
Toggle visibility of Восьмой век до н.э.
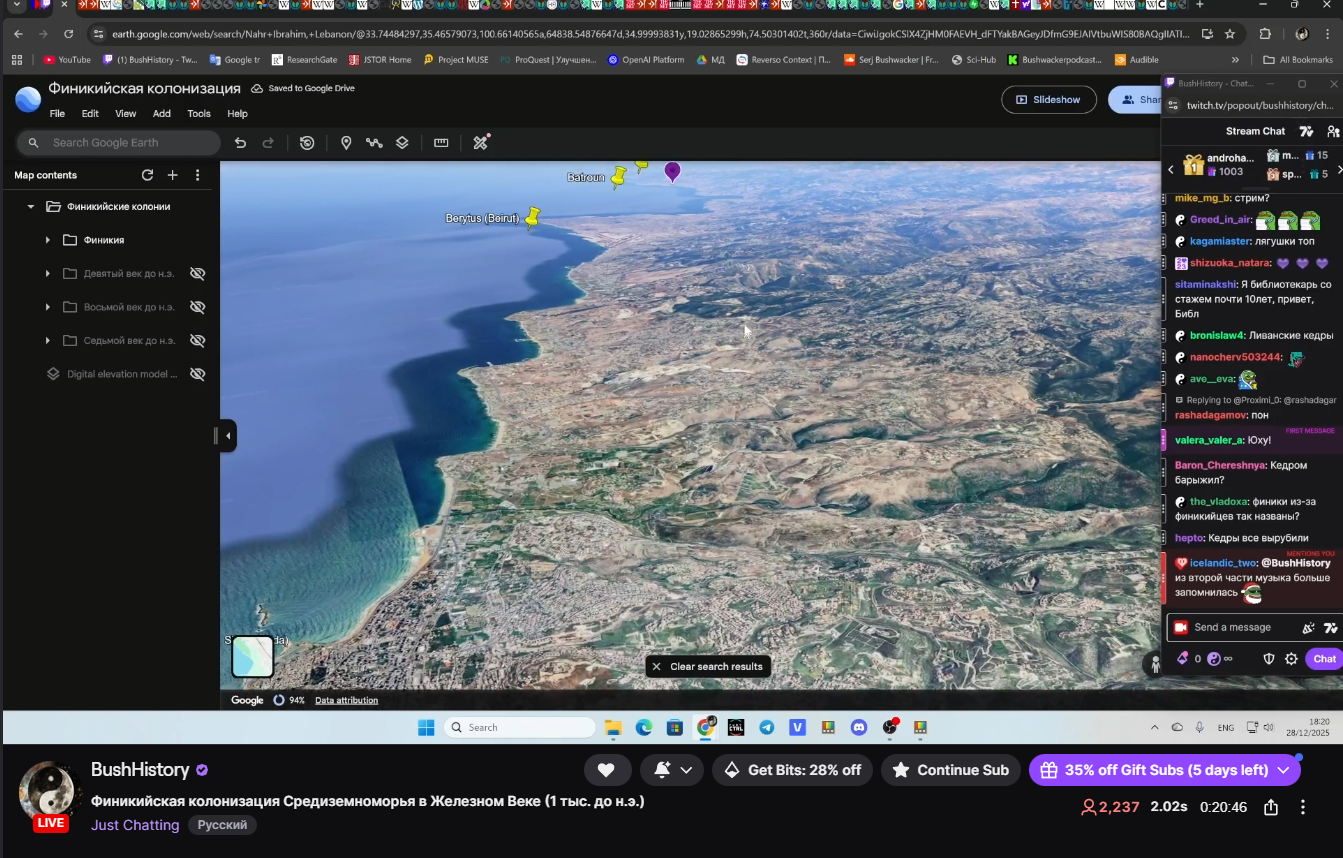(197, 307)
